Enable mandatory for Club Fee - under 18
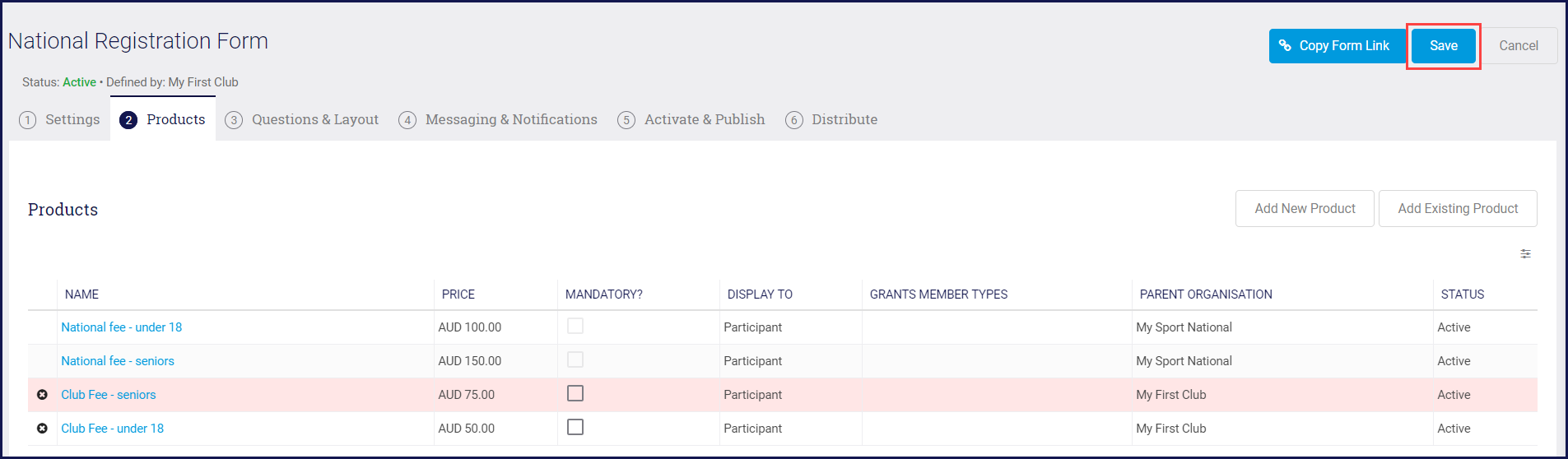The height and width of the screenshot is (459, 1568). coord(575,428)
